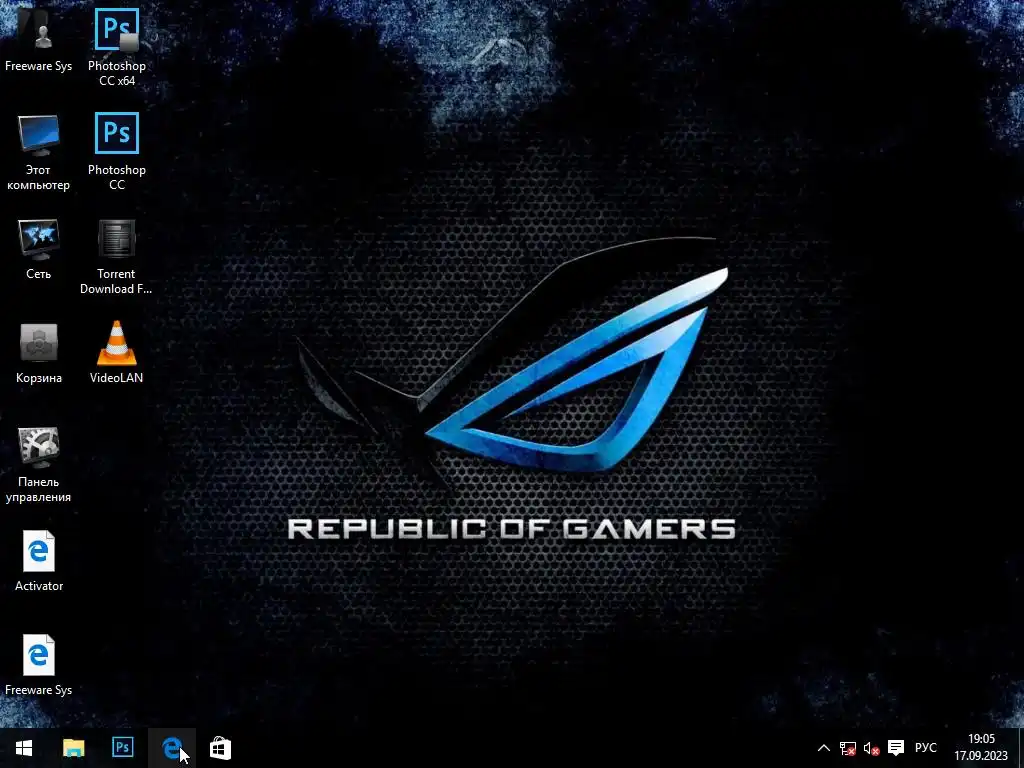The image size is (1024, 768).
Task: Open Microsoft Edge from the taskbar
Action: 171,748
